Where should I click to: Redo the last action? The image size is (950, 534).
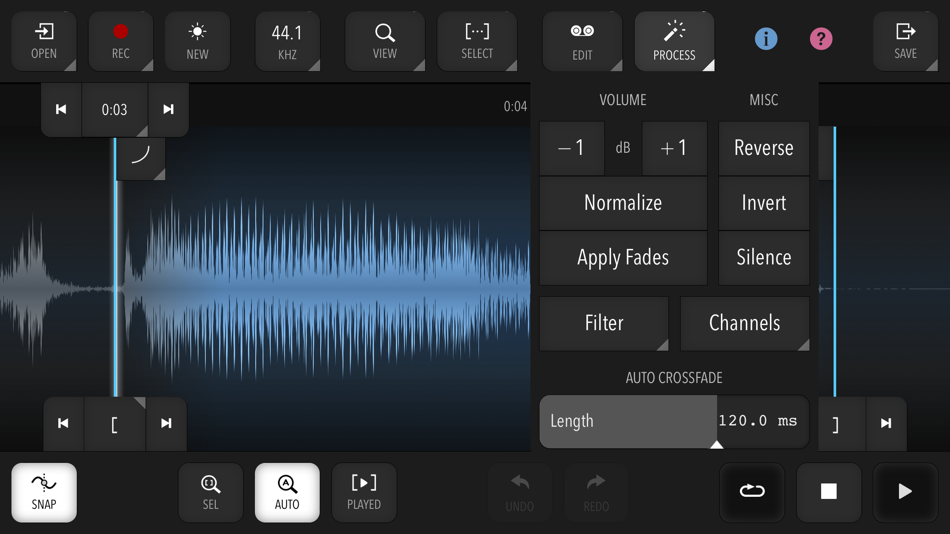click(x=596, y=493)
